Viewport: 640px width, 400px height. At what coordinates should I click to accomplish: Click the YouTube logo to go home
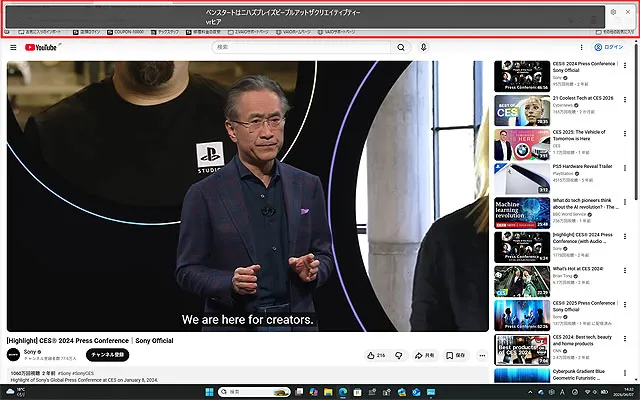click(39, 47)
